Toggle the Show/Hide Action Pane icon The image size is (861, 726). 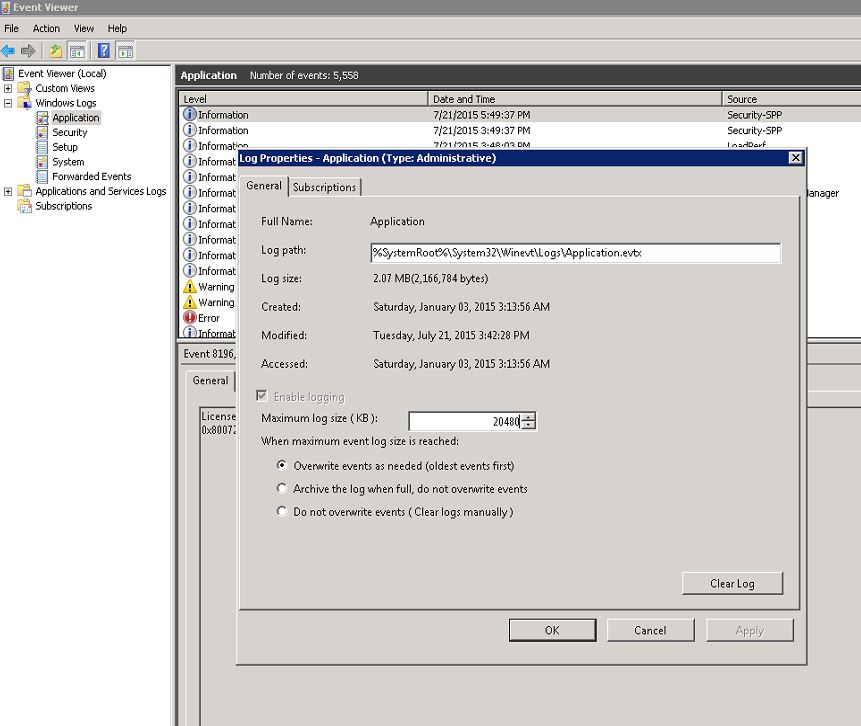[x=123, y=50]
